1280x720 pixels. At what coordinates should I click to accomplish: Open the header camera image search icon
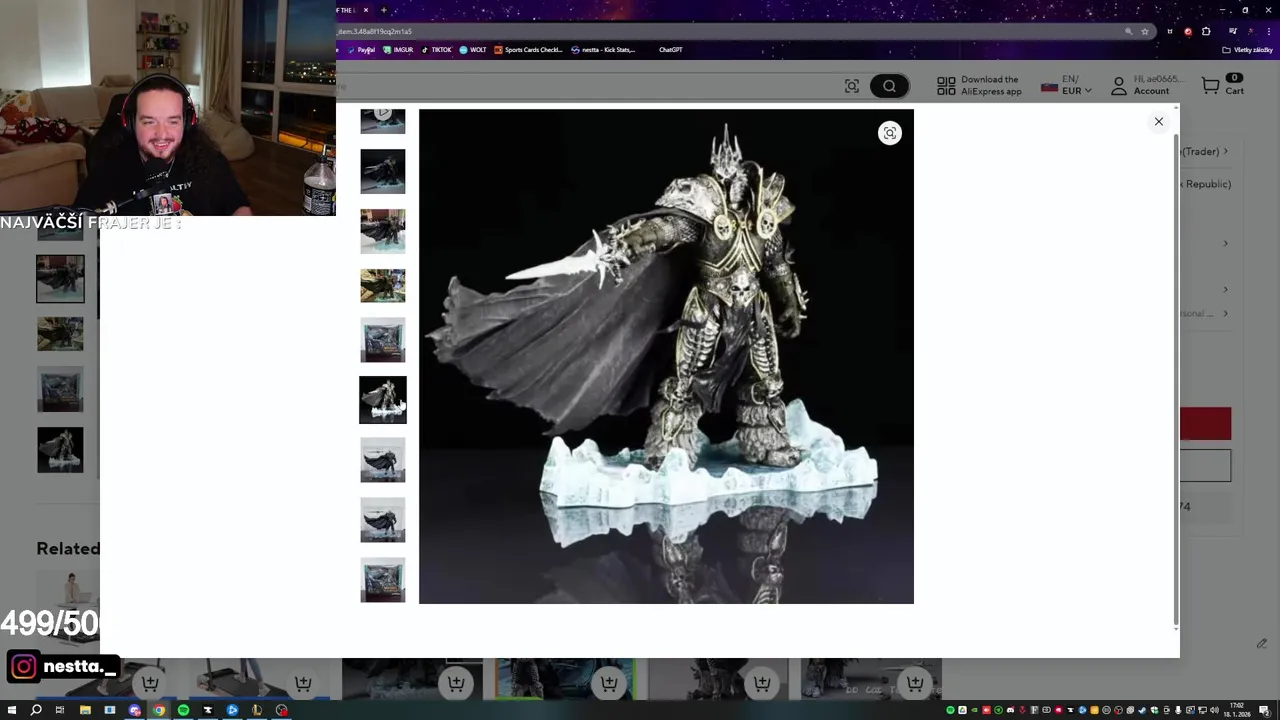[852, 86]
